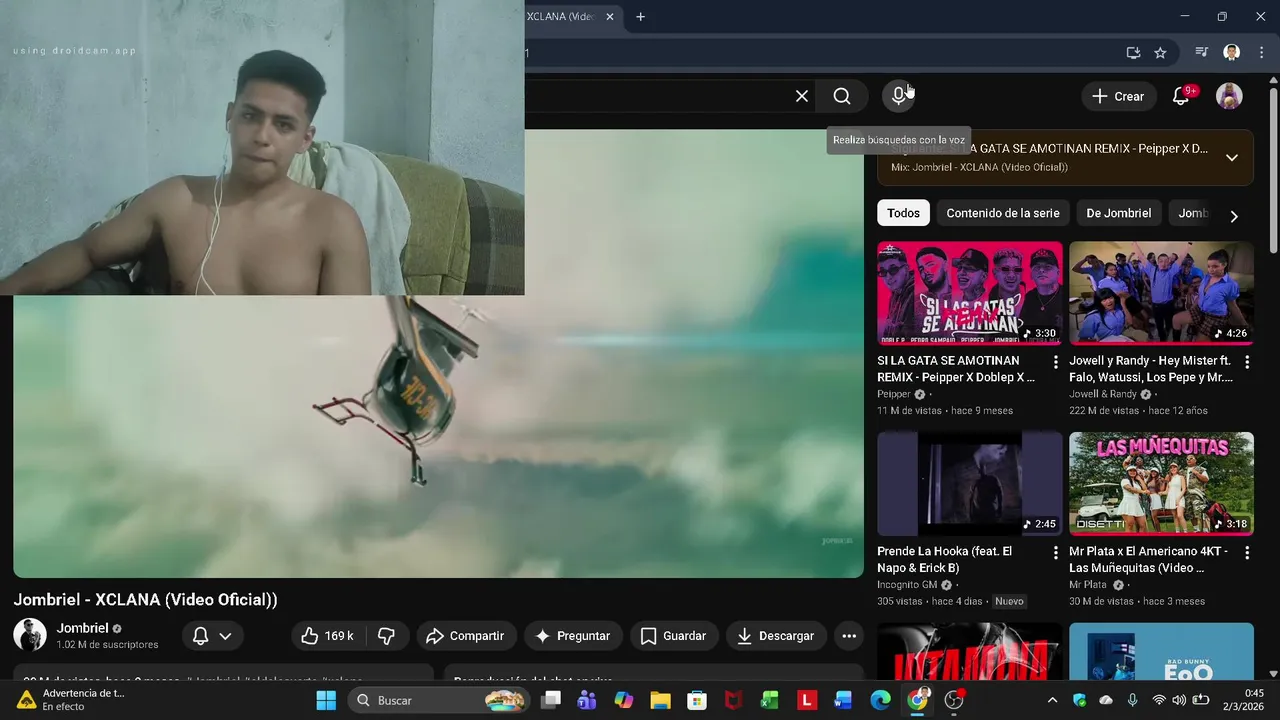The image size is (1280, 720).
Task: Open Microsoft Edge from the taskbar
Action: click(x=880, y=700)
